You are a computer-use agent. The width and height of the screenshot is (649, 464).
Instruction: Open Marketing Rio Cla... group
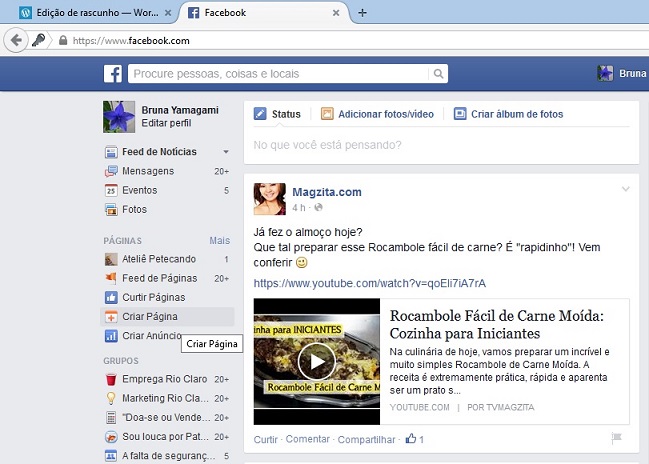tap(167, 398)
